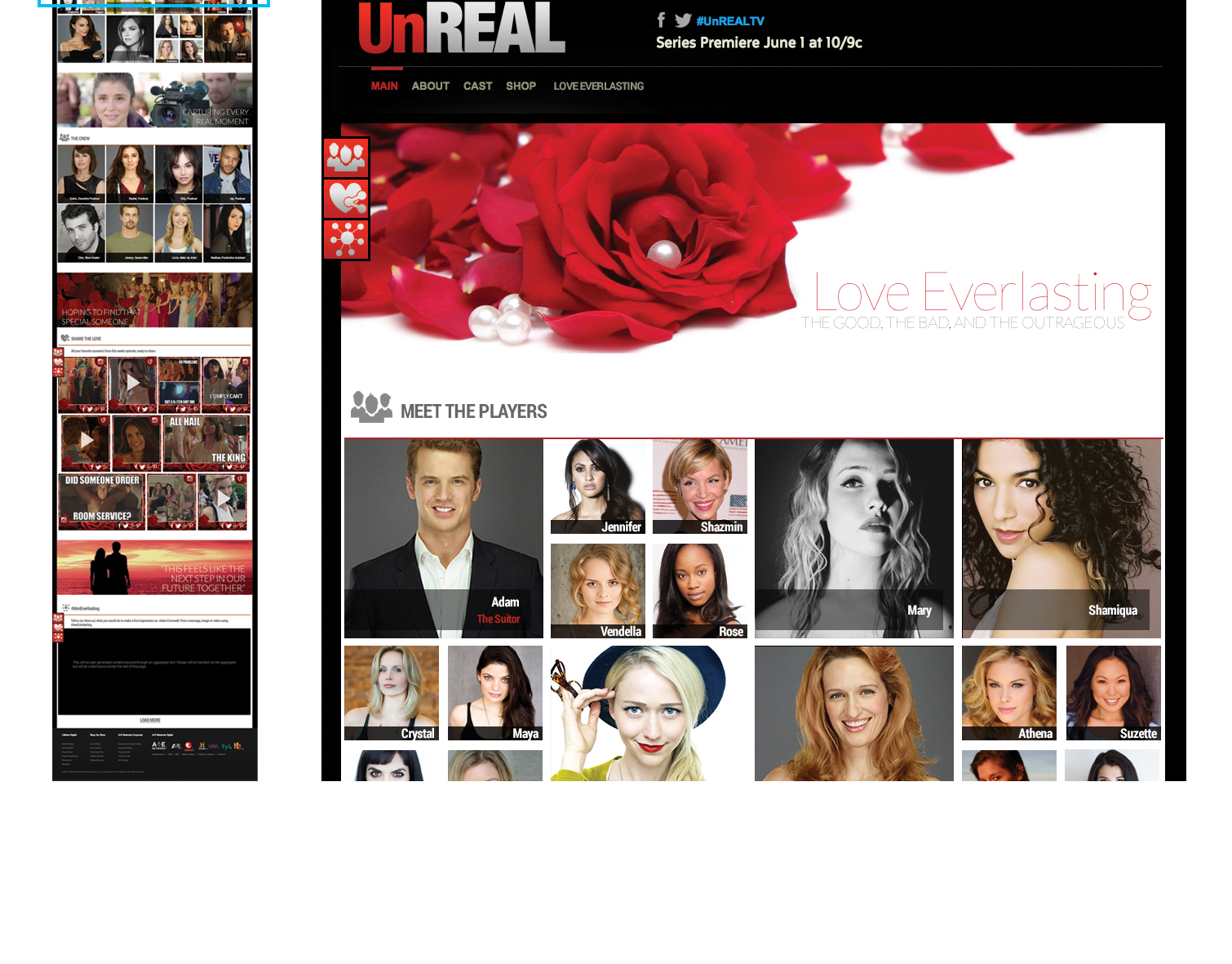Click the full-page preview thumbnail on left
Image resolution: width=1232 pixels, height=964 pixels.
(x=155, y=390)
